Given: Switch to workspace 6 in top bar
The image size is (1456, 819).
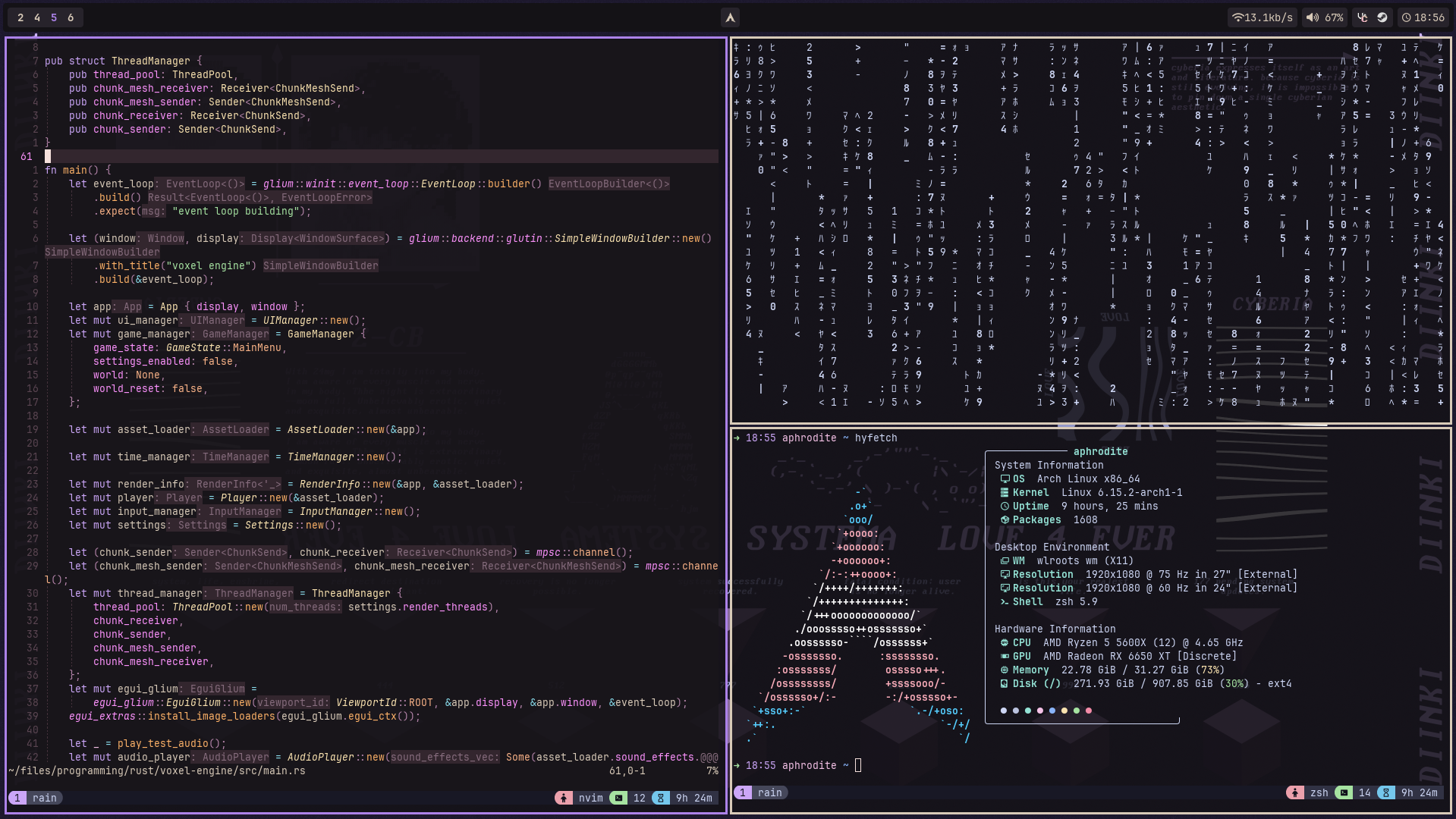Looking at the screenshot, I should pos(71,17).
